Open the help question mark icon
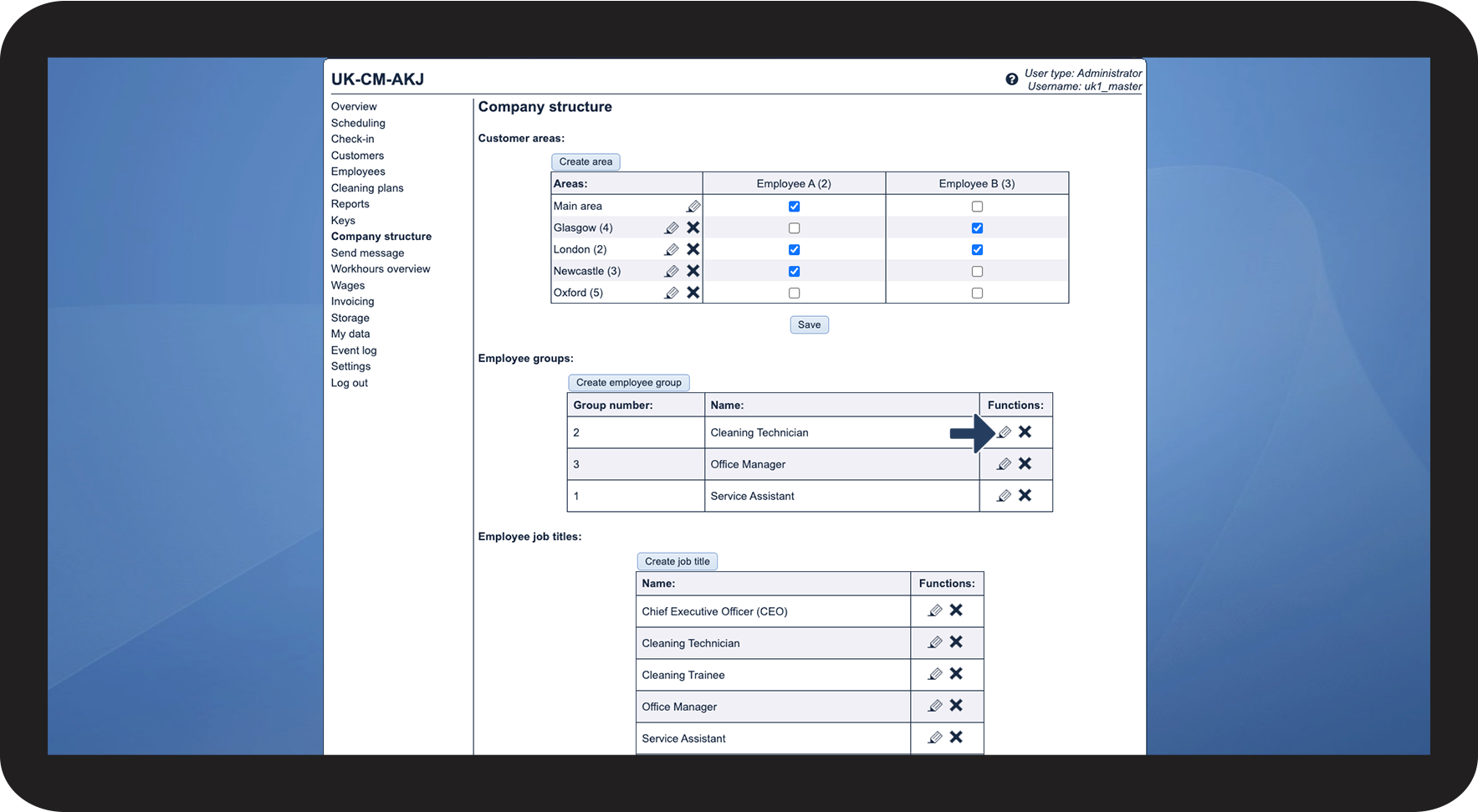 click(x=1011, y=79)
